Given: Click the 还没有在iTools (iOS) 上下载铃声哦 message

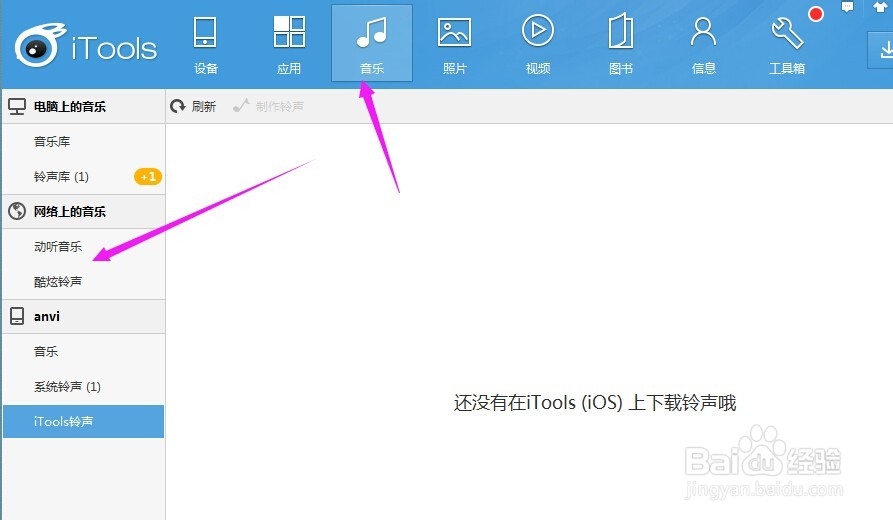Looking at the screenshot, I should (595, 403).
